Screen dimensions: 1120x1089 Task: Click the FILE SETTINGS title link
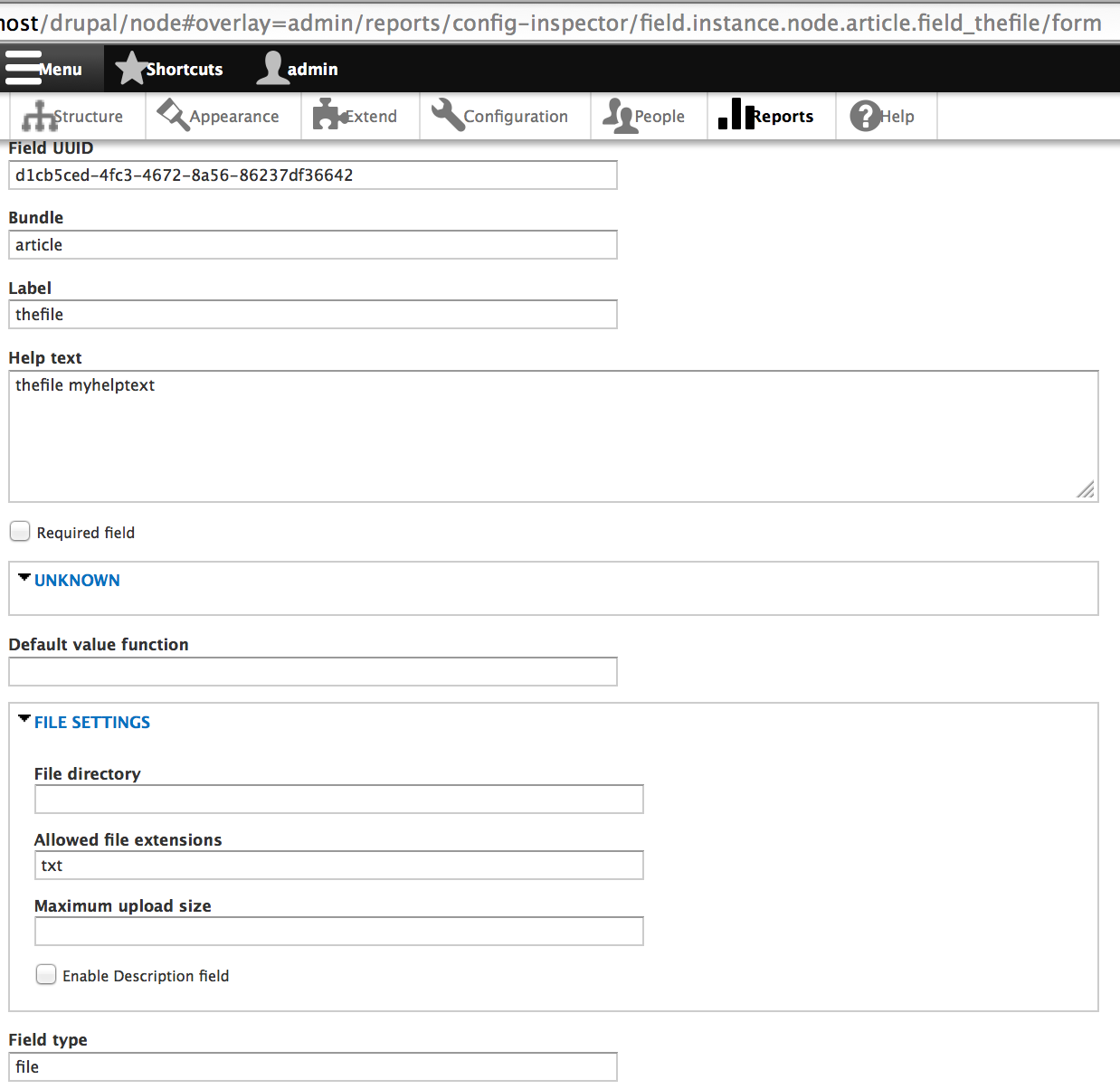click(92, 723)
